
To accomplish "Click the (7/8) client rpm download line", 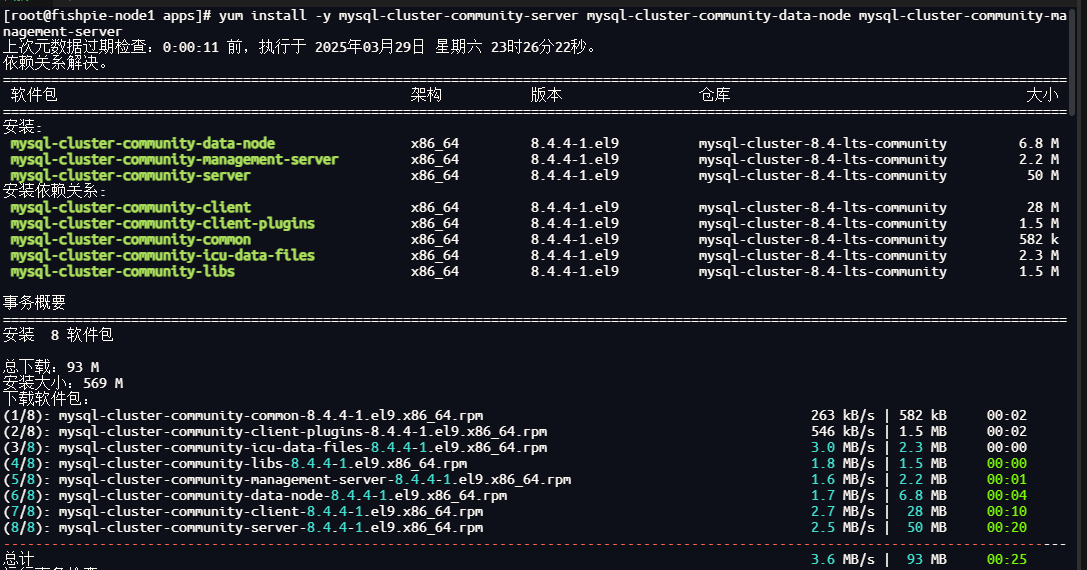I will [515, 511].
